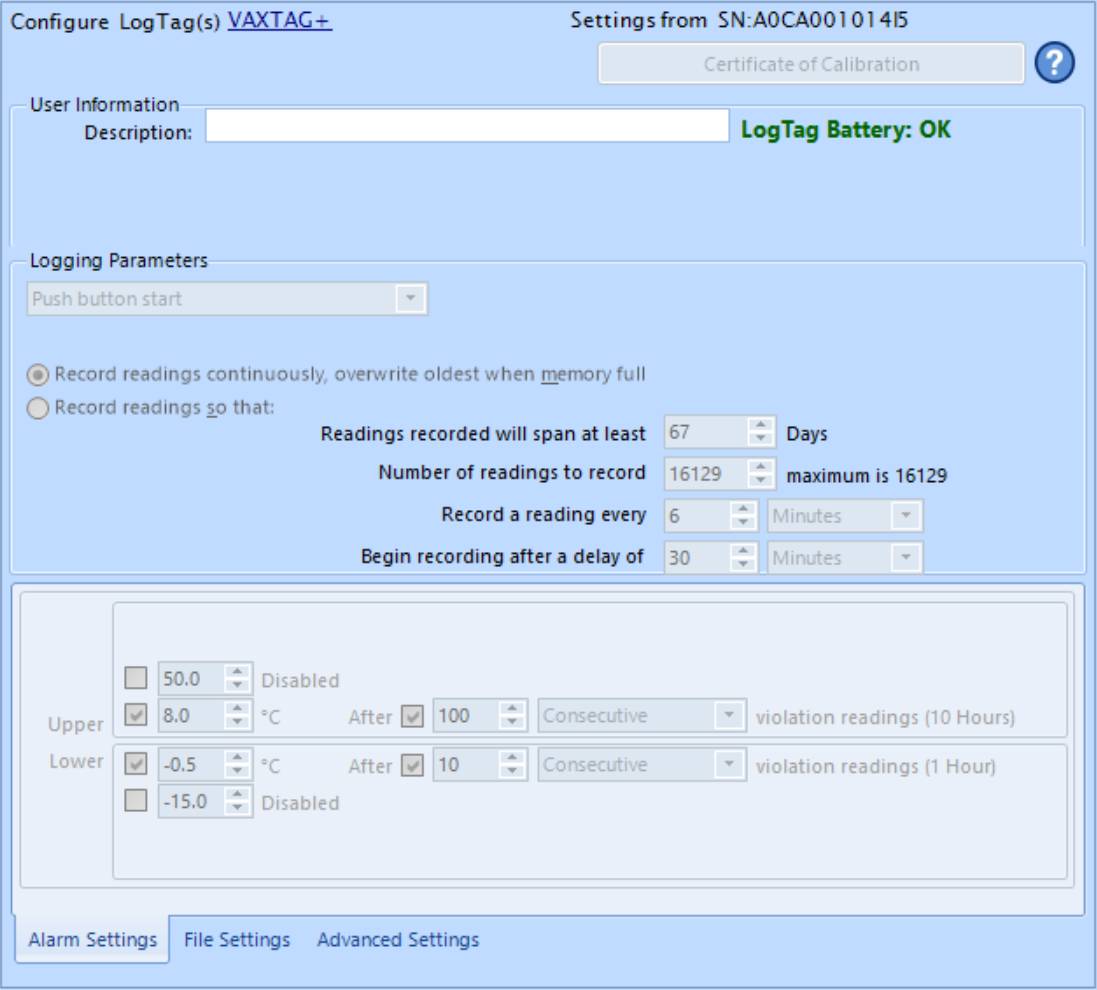This screenshot has width=1097, height=990.
Task: Switch to the Advanced Settings tab
Action: point(362,938)
